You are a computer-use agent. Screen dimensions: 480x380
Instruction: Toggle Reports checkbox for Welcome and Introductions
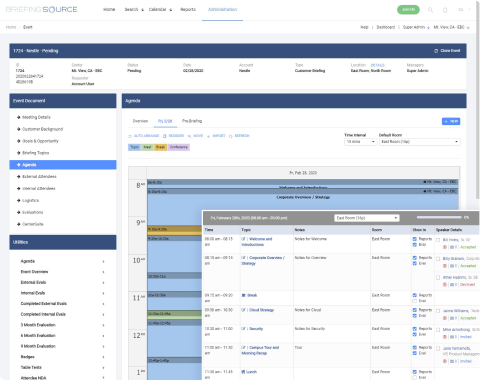tap(415, 239)
